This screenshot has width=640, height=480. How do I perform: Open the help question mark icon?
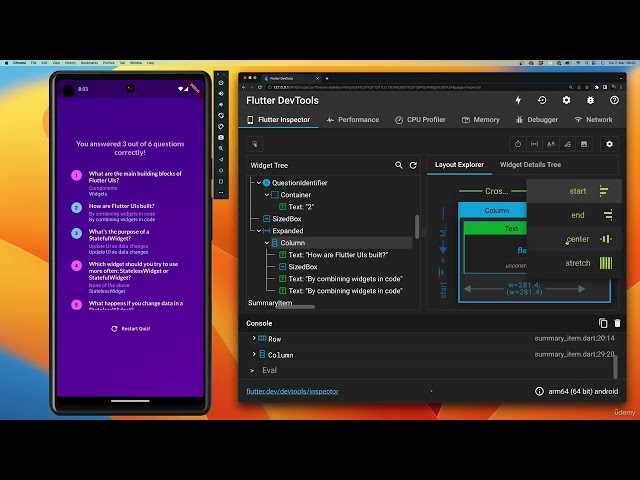(x=614, y=100)
